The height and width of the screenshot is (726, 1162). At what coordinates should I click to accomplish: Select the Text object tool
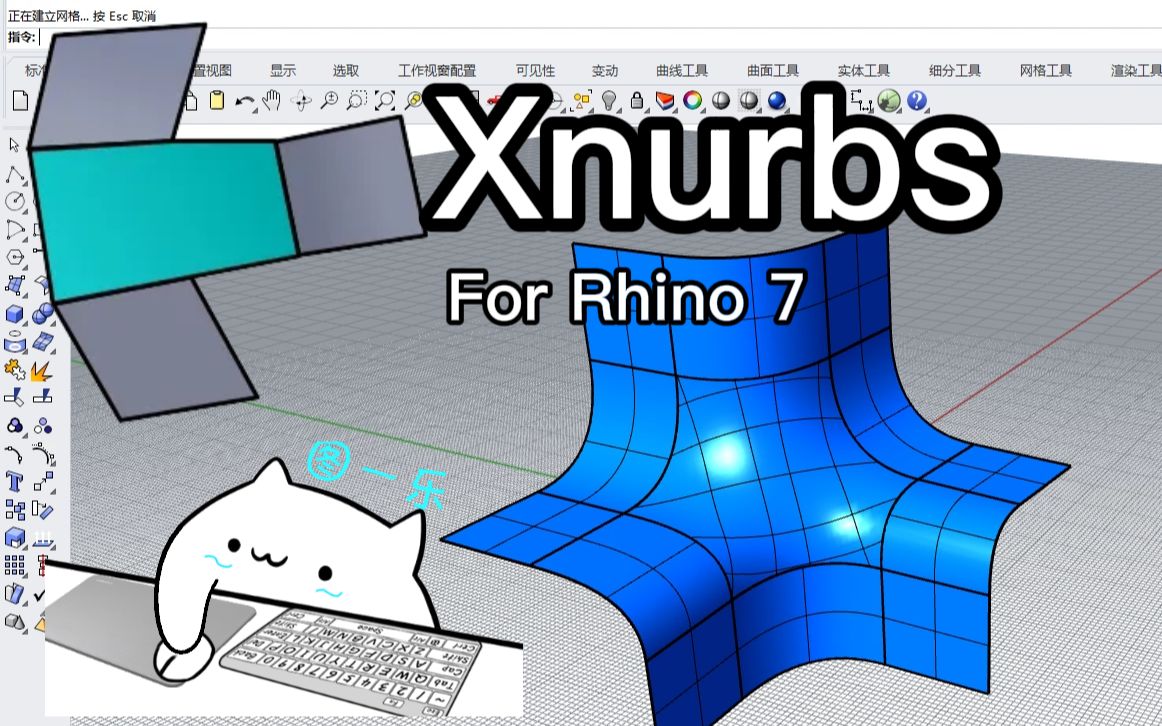pyautogui.click(x=14, y=482)
